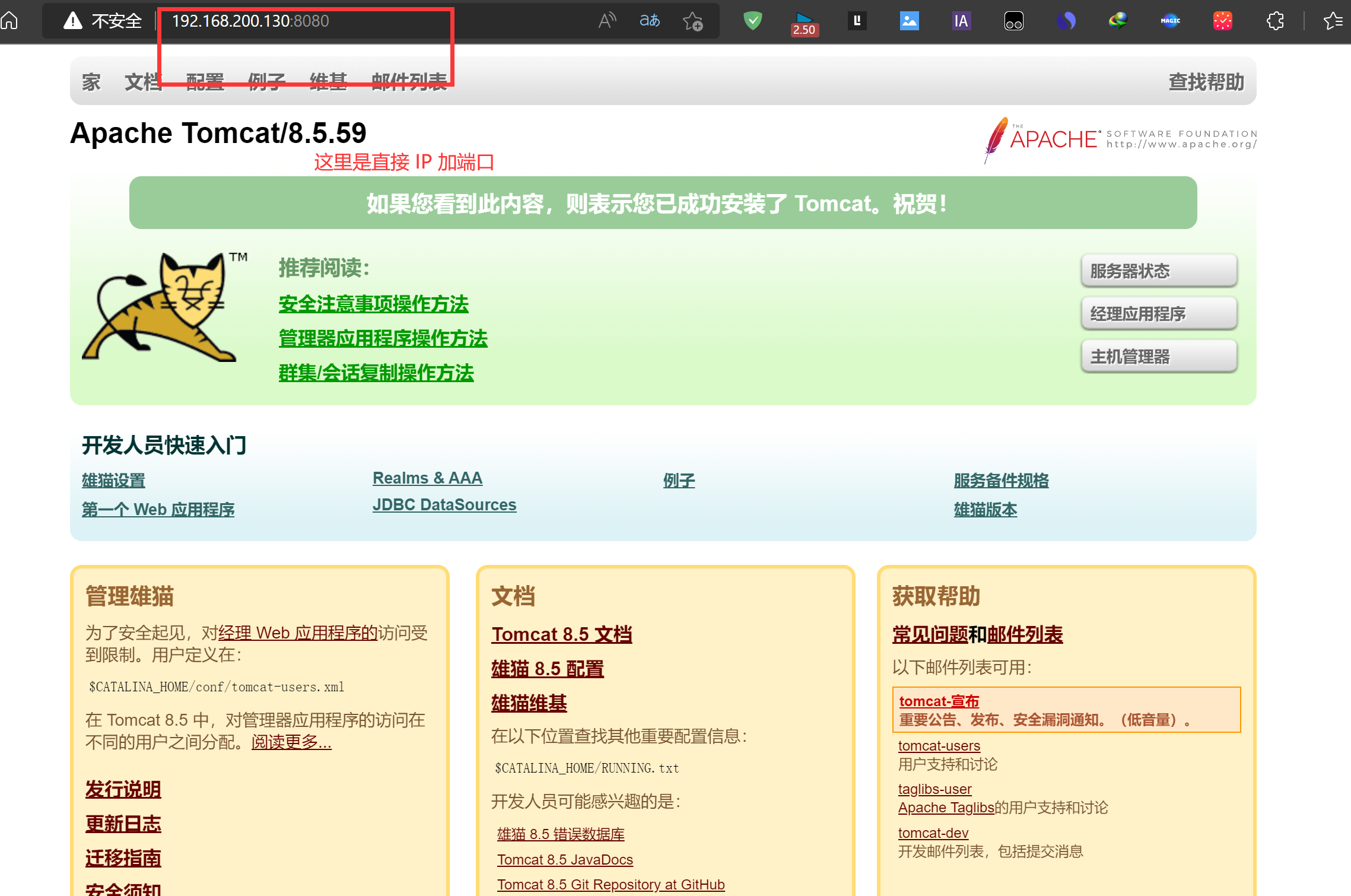The width and height of the screenshot is (1351, 896).
Task: Click the $CATALINA_HOME/RUNNING.txt text
Action: pyautogui.click(x=587, y=768)
